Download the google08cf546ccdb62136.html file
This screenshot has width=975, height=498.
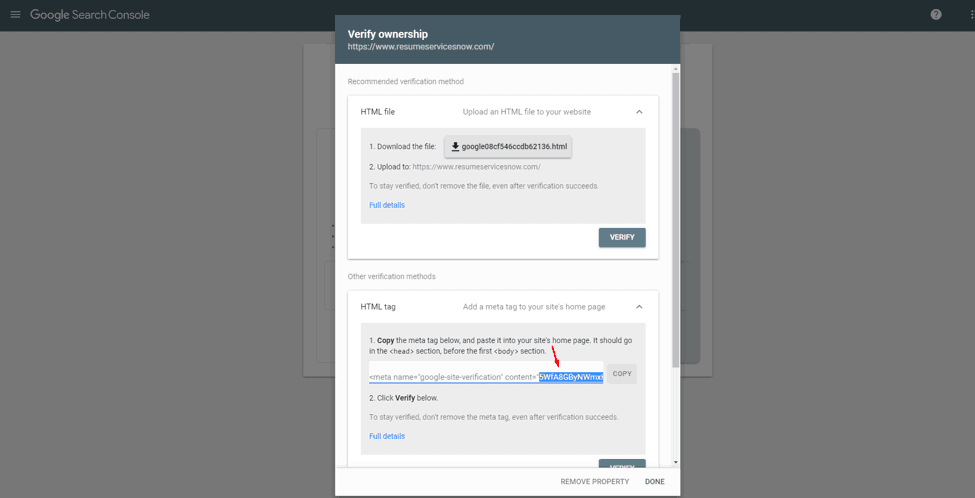(509, 147)
